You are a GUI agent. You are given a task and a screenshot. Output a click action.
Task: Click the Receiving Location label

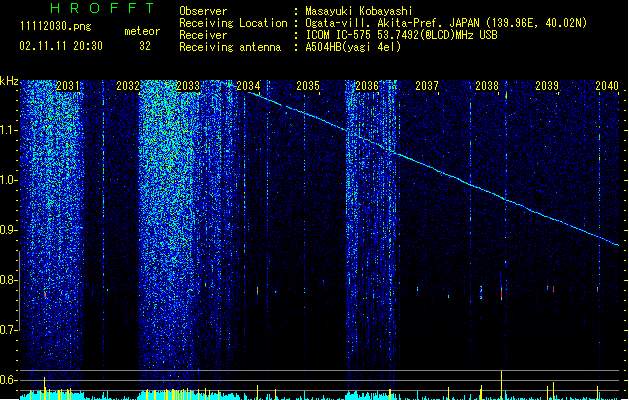click(x=233, y=23)
